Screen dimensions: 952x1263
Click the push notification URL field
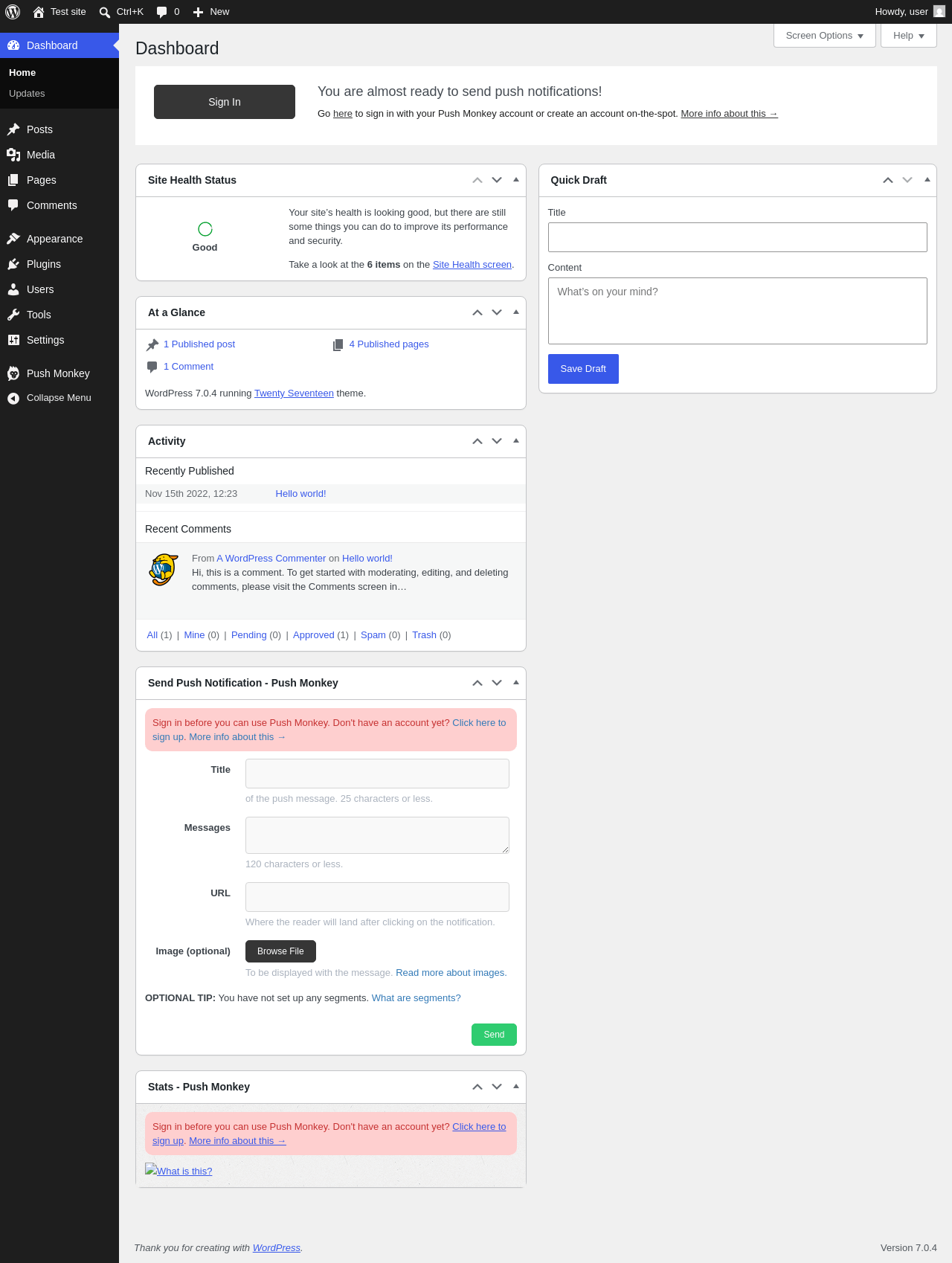point(377,897)
